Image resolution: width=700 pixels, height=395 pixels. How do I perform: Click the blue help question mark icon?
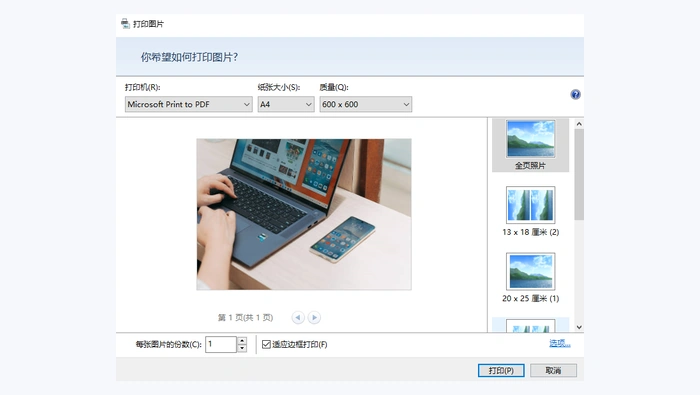575,94
